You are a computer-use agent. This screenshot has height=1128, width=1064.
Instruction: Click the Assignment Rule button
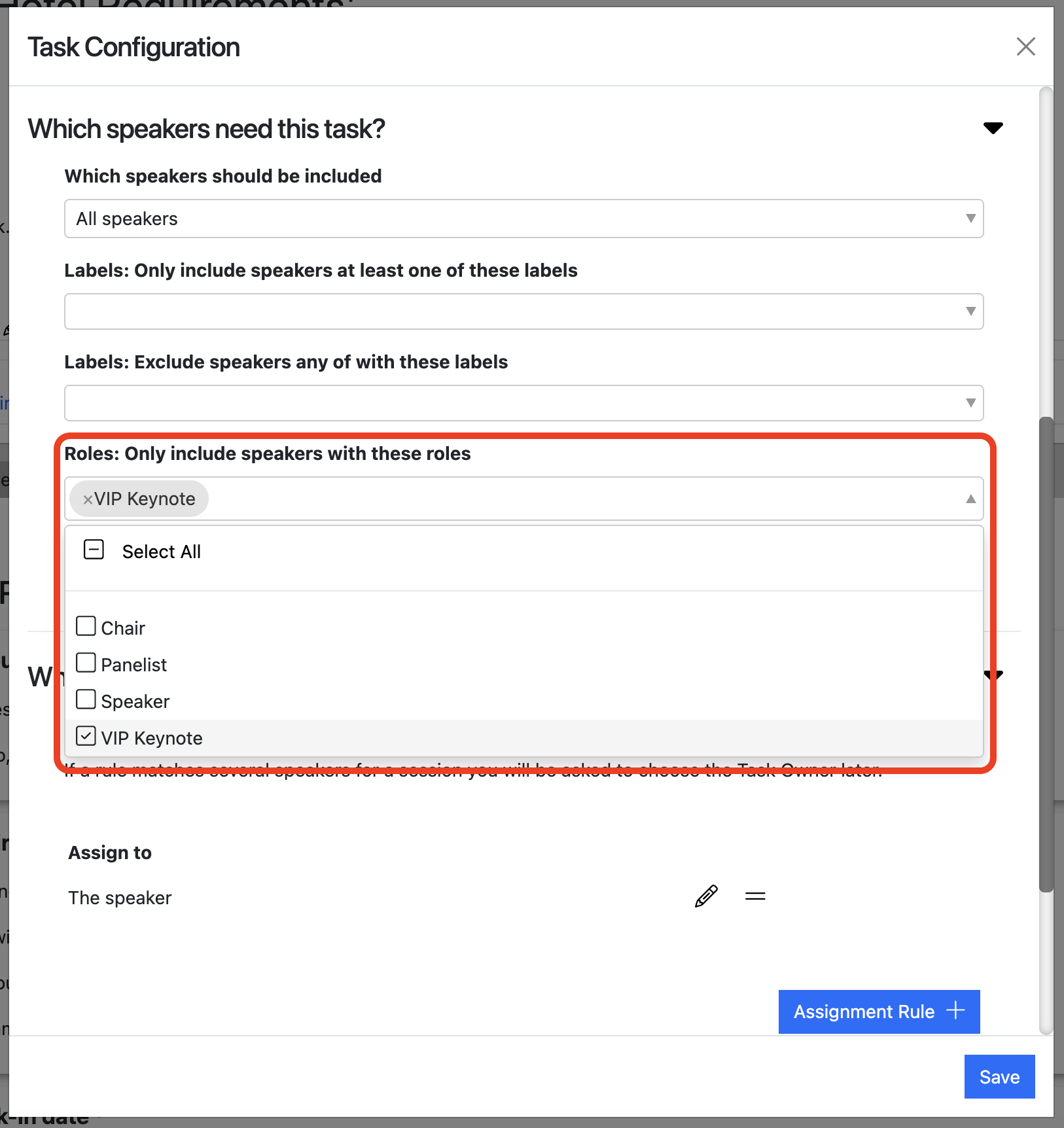(x=864, y=1012)
